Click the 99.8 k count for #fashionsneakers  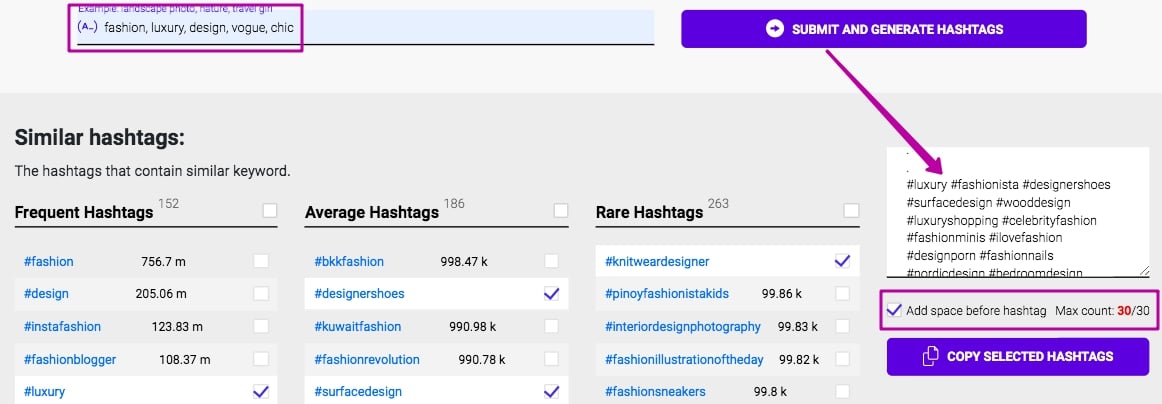pos(770,392)
